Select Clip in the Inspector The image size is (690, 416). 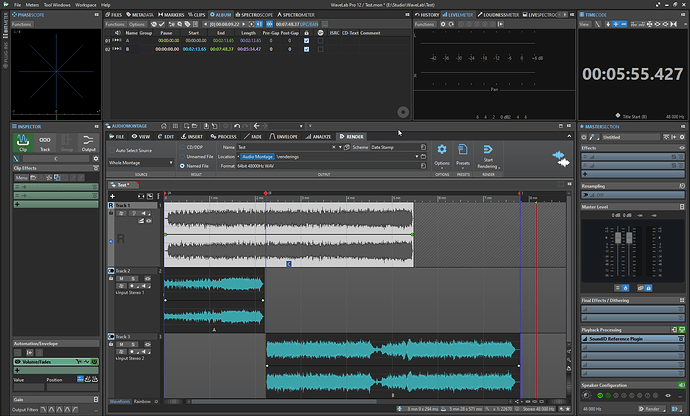23,143
